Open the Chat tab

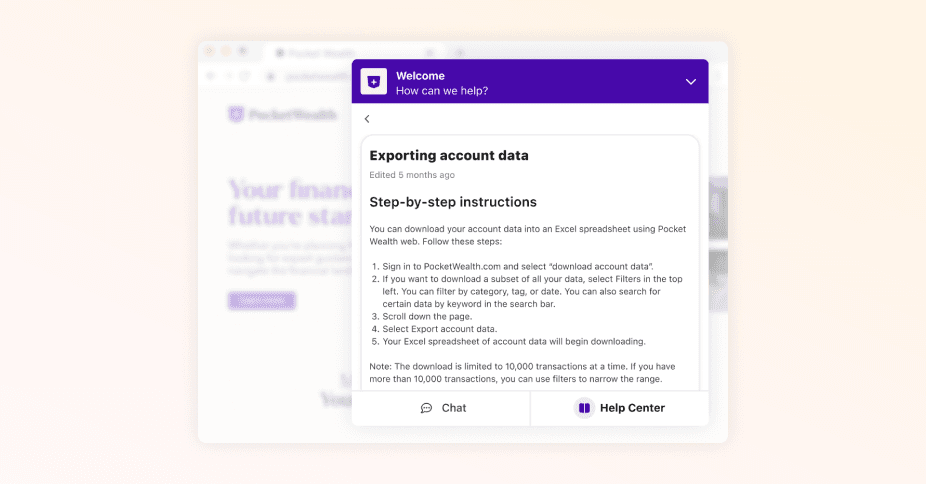pyautogui.click(x=442, y=408)
